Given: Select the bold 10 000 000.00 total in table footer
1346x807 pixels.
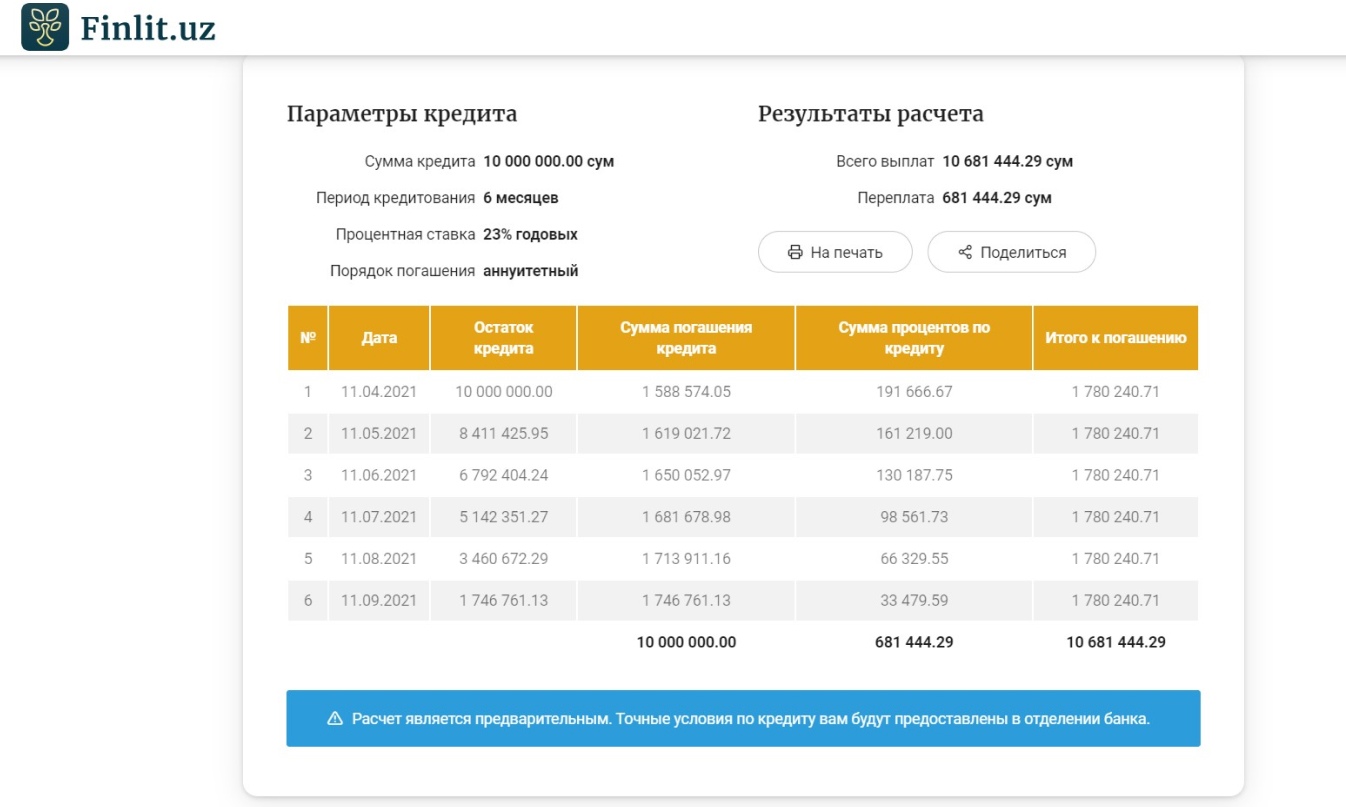Looking at the screenshot, I should click(x=686, y=642).
